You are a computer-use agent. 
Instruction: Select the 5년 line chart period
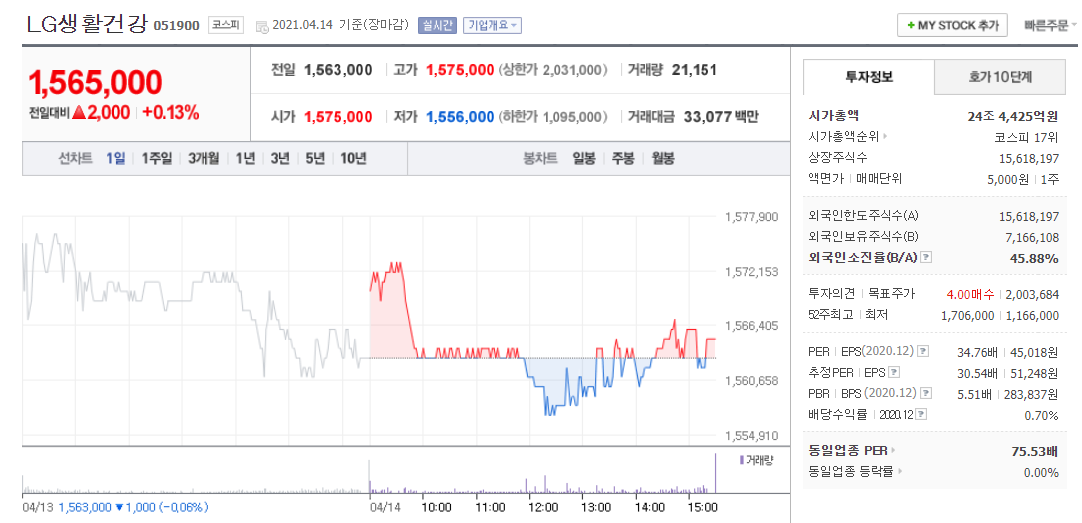coord(315,158)
